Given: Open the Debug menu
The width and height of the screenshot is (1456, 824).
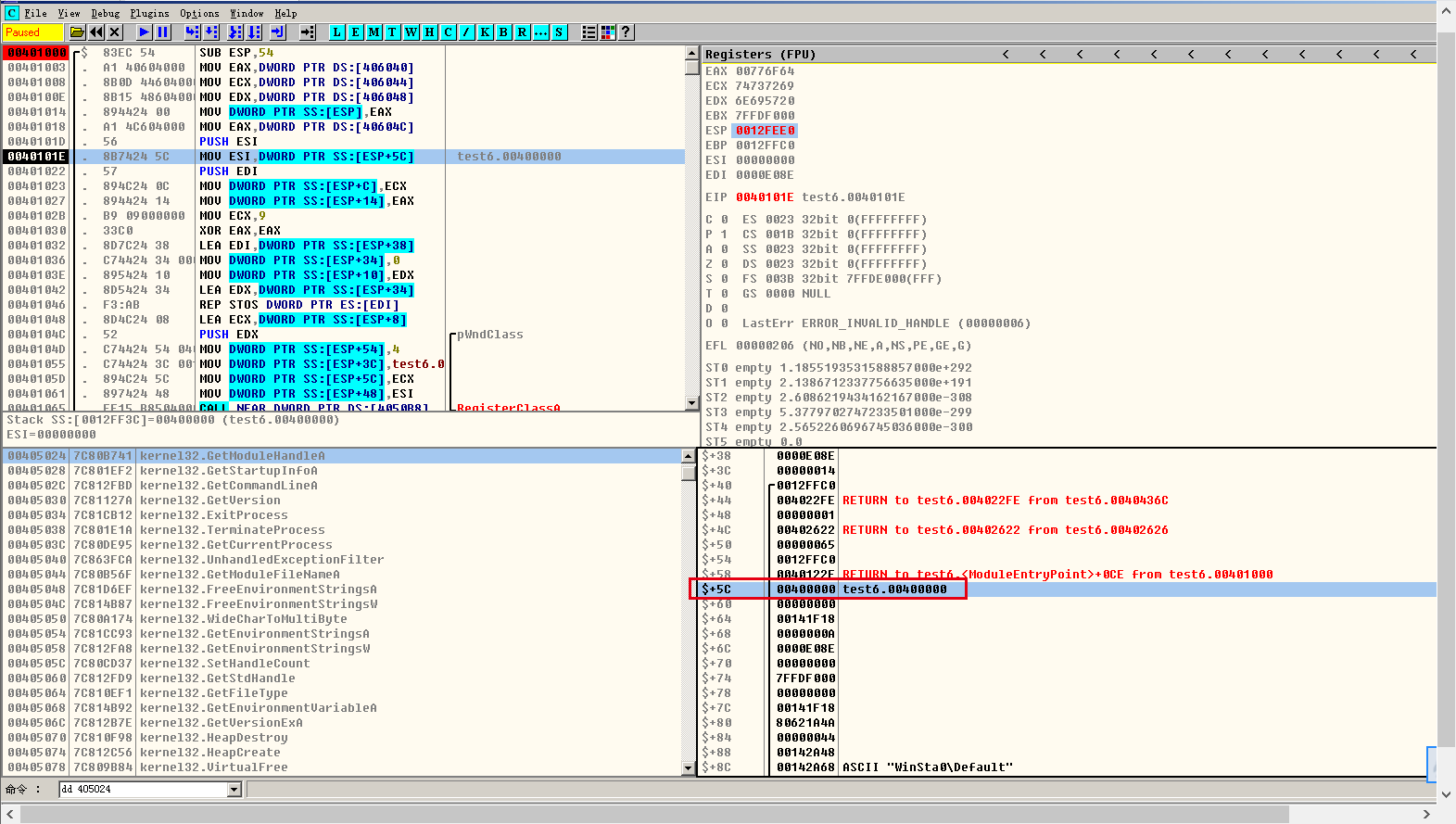Looking at the screenshot, I should coord(105,13).
